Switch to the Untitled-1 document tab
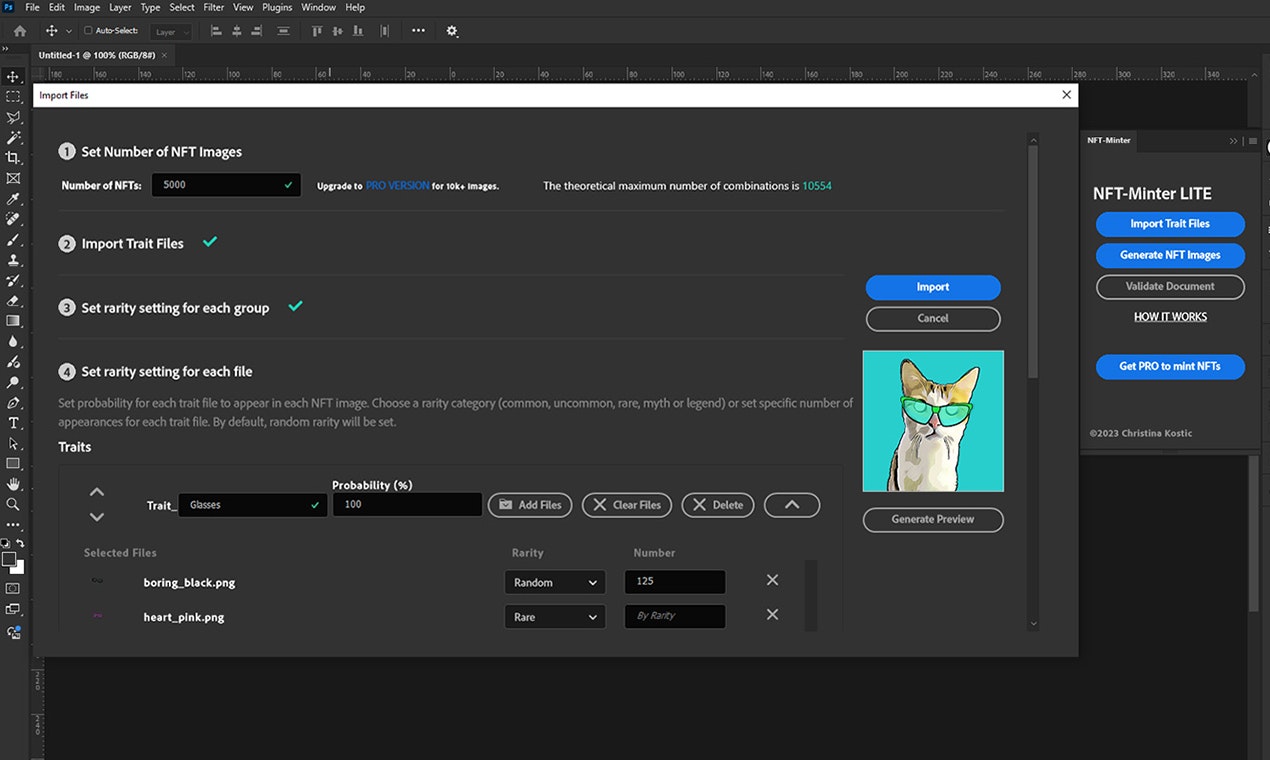This screenshot has height=760, width=1270. point(98,55)
